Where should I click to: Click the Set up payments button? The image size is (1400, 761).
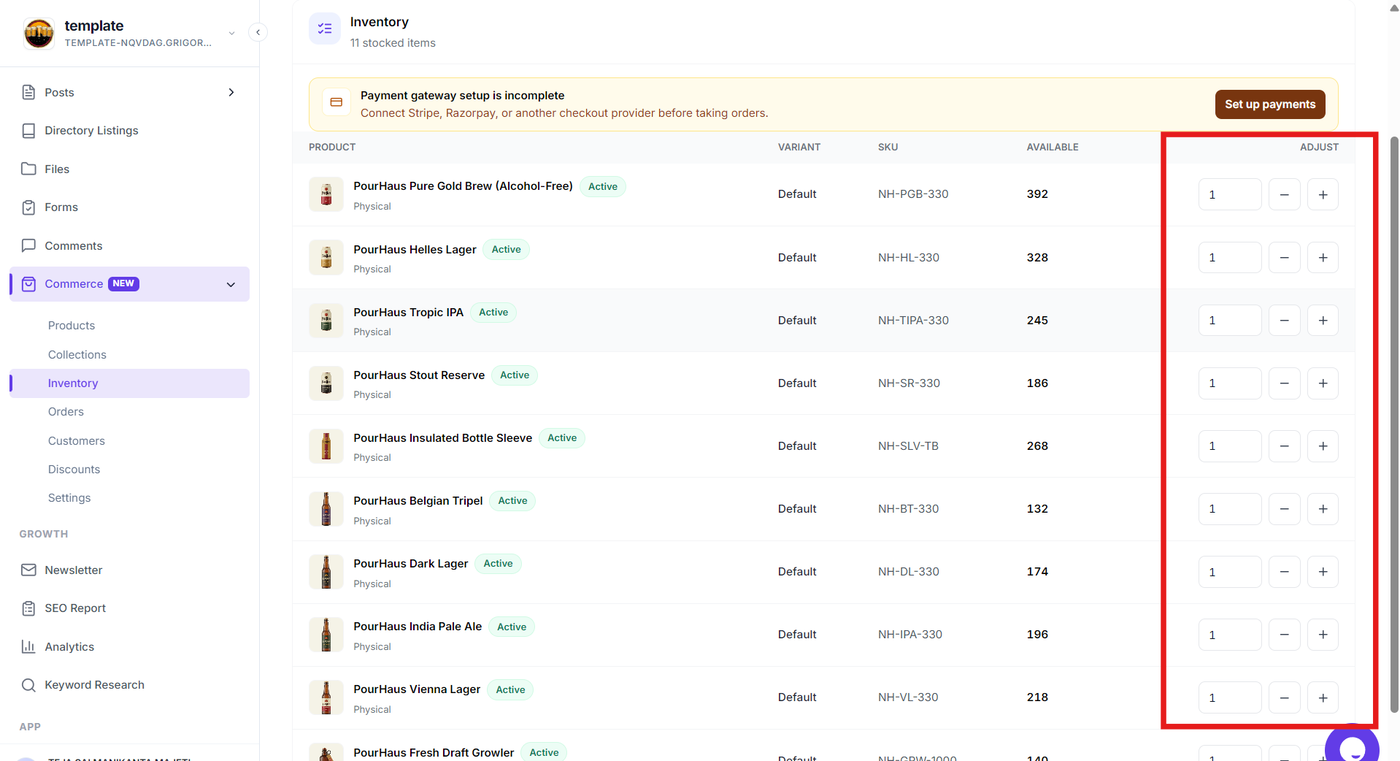click(1270, 104)
